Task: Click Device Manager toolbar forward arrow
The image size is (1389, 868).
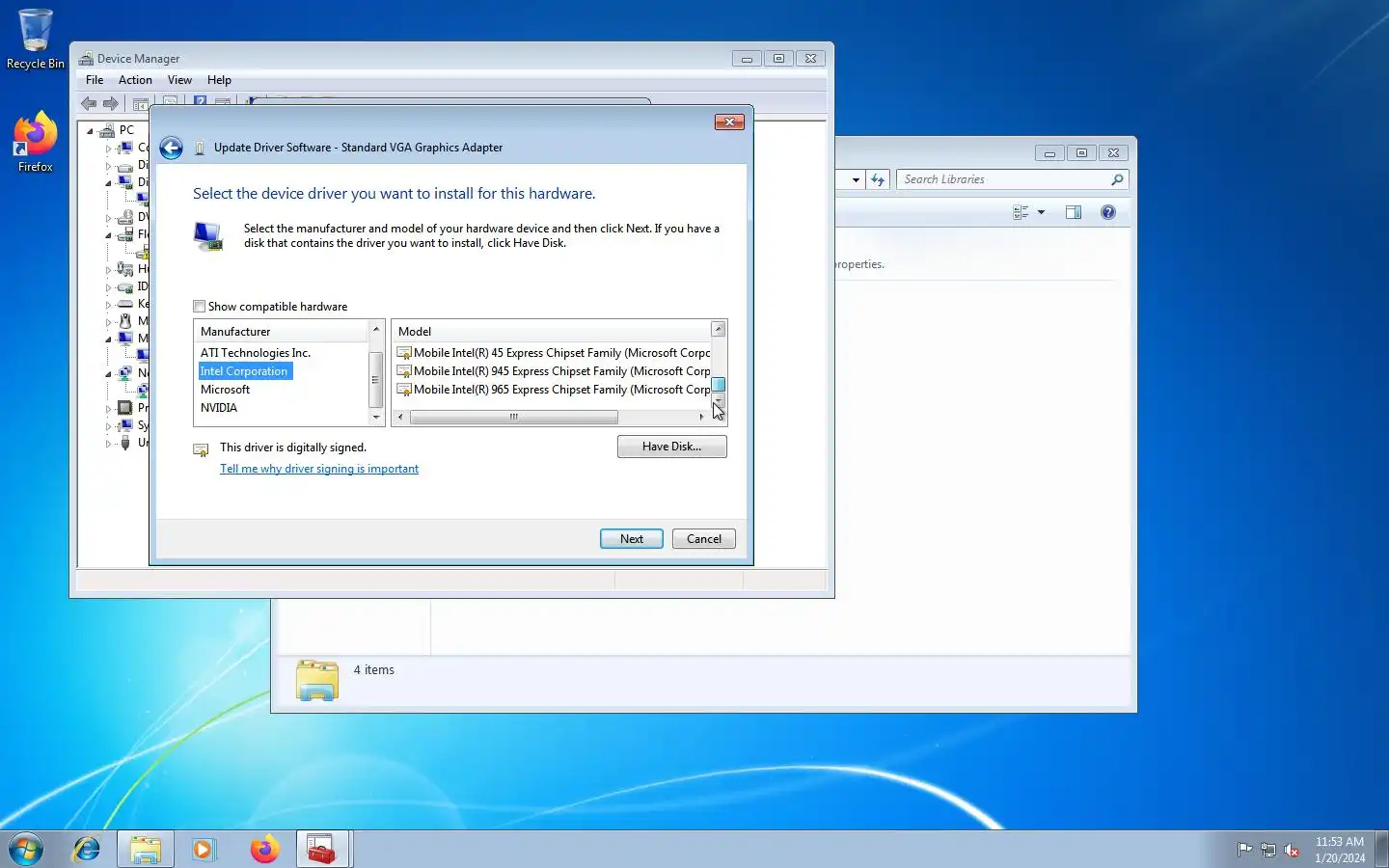Action: pos(111,103)
